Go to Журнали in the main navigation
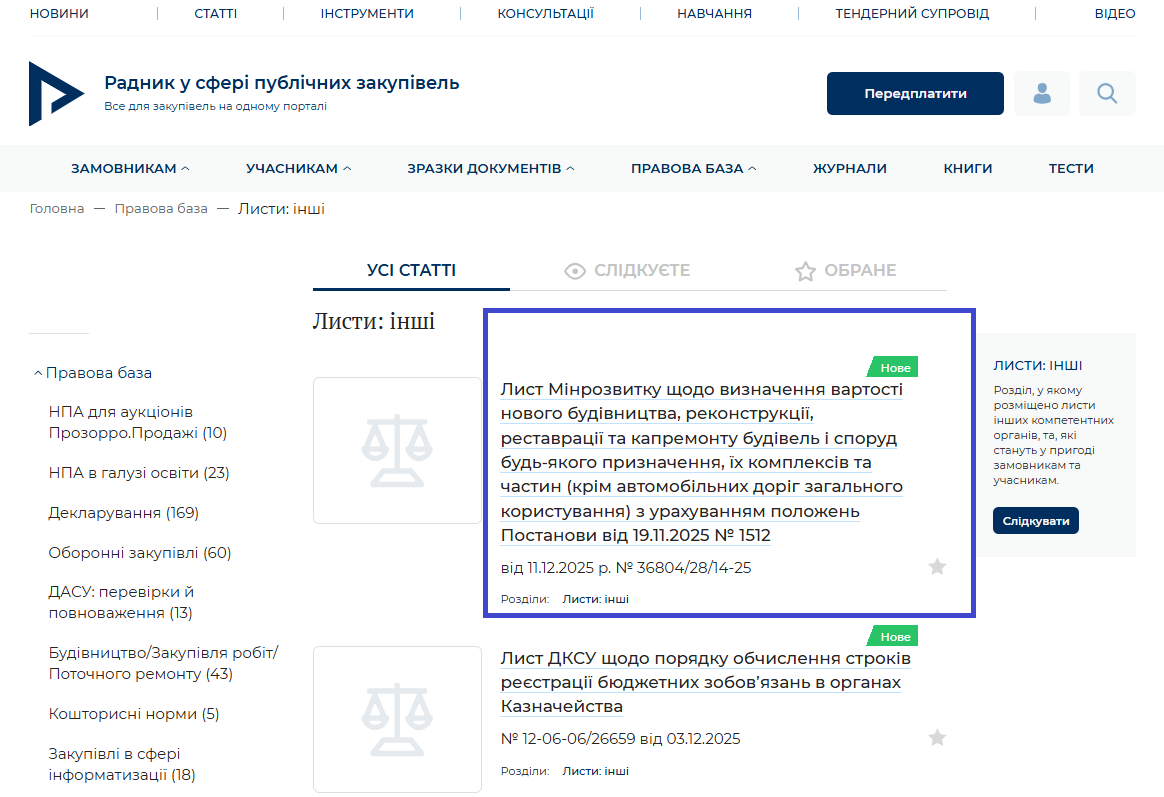The height and width of the screenshot is (797, 1164). tap(849, 169)
